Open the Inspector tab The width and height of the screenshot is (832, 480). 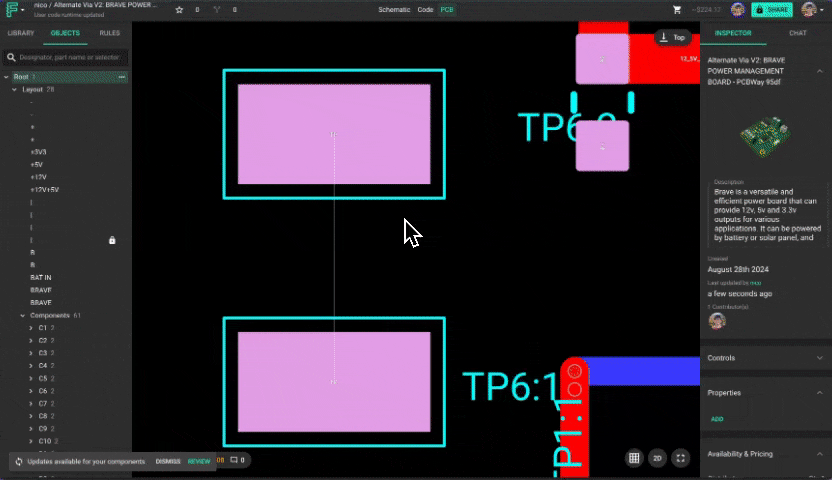click(733, 33)
